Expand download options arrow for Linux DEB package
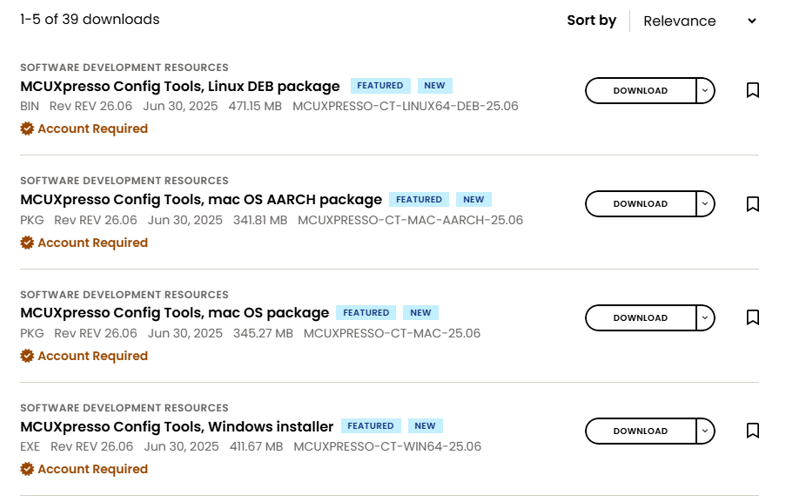 [705, 91]
